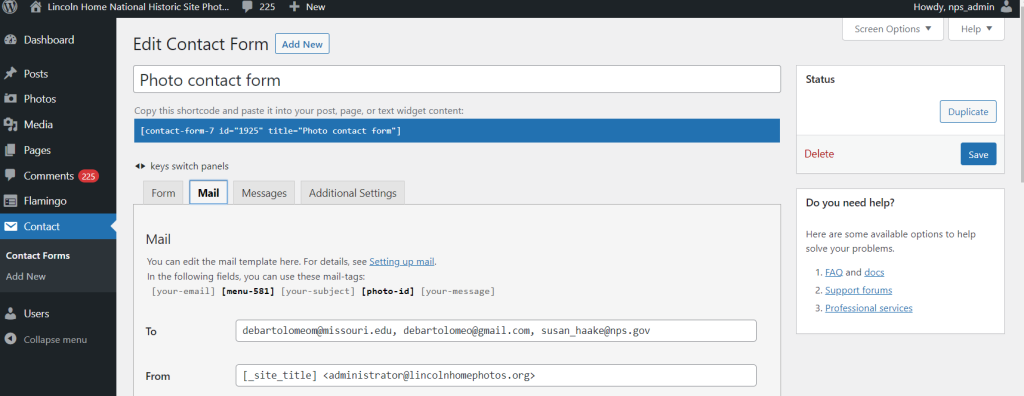Image resolution: width=1024 pixels, height=396 pixels.
Task: Click the plus icon beside New
Action: pyautogui.click(x=294, y=7)
